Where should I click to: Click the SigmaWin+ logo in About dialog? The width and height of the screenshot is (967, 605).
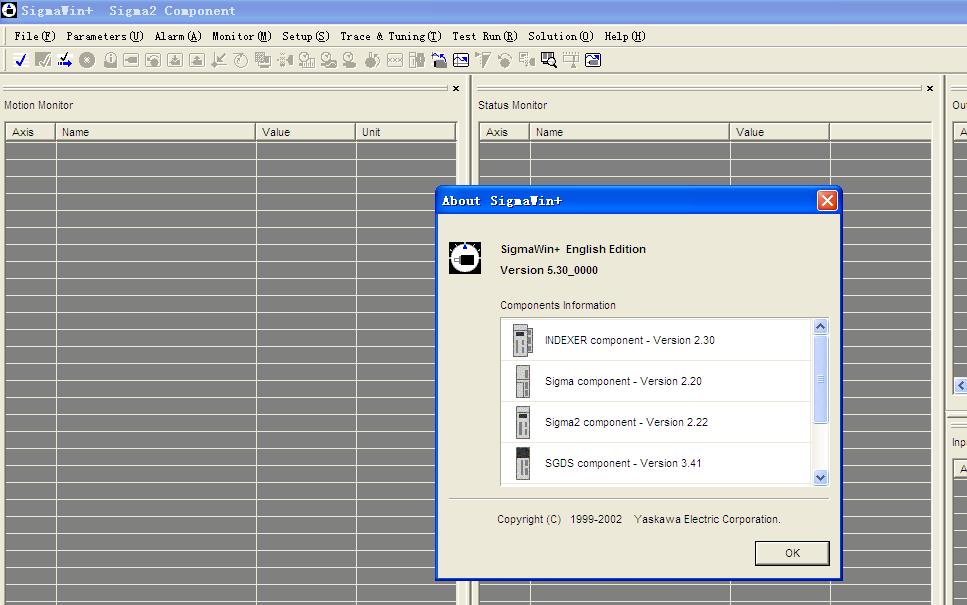point(465,258)
